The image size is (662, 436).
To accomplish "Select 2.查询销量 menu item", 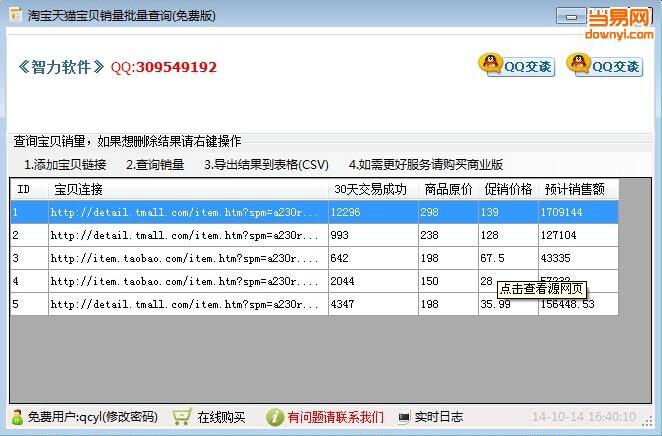I will point(155,165).
